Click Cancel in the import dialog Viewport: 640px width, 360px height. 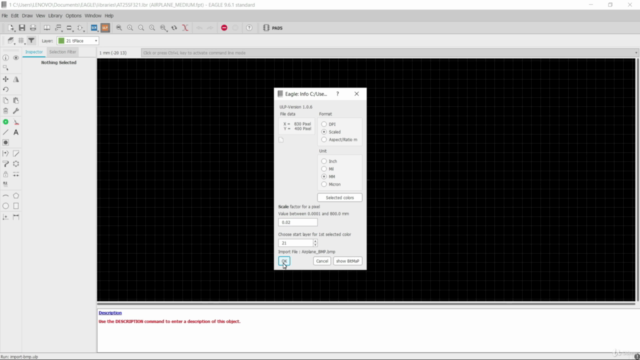pos(322,261)
